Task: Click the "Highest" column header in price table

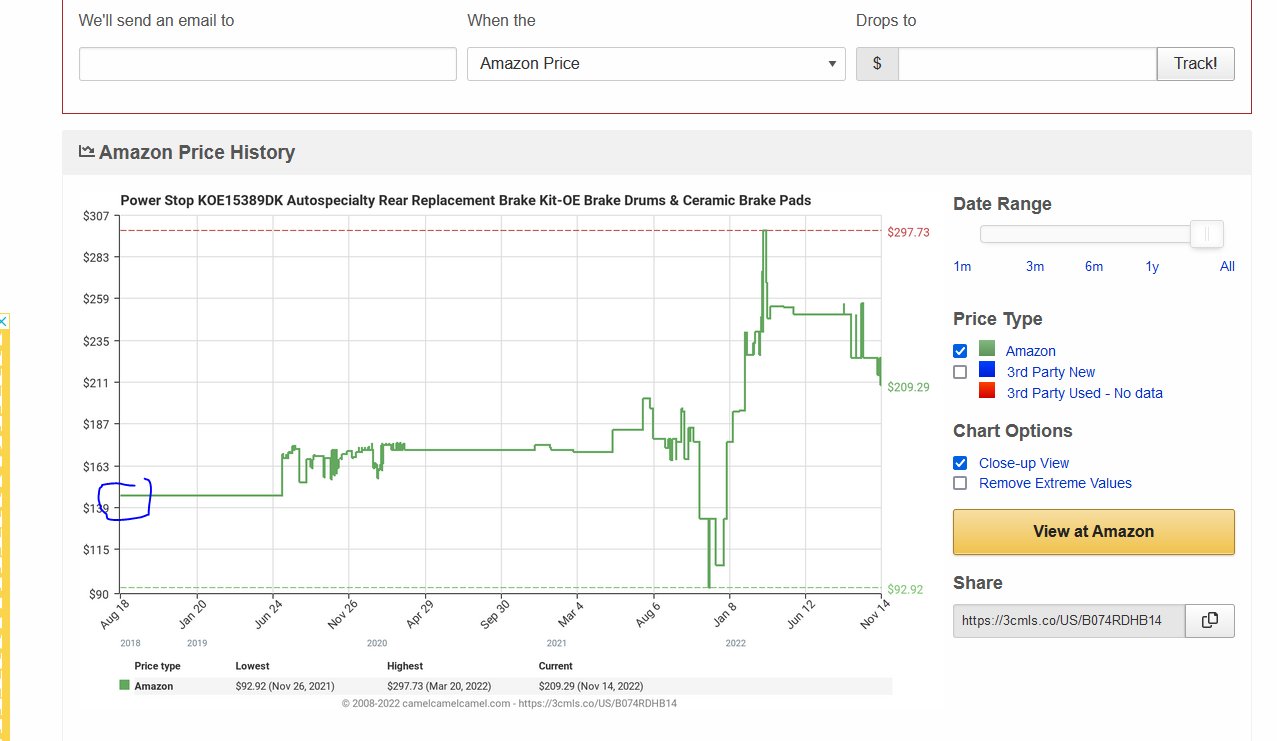Action: [x=405, y=666]
